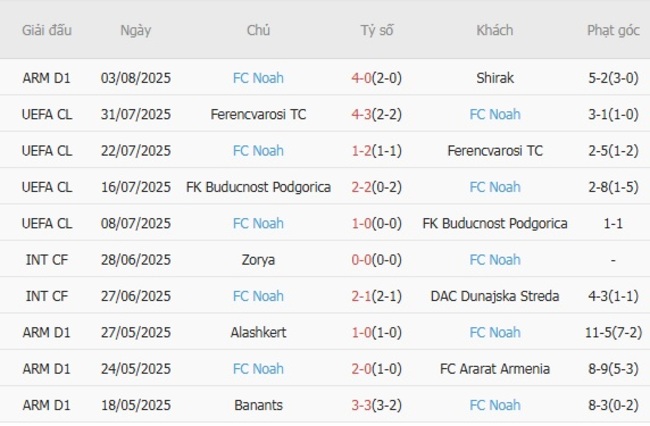
Task: Open the 0-0 score of the Zorya match
Action: [x=363, y=260]
